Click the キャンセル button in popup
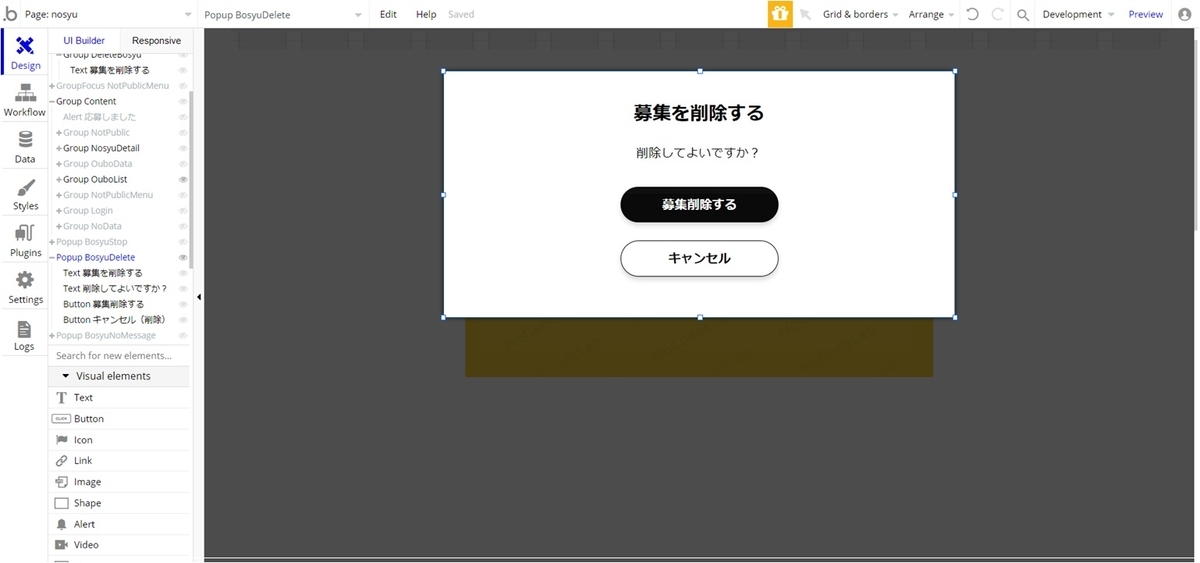Image resolution: width=1200 pixels, height=563 pixels. click(x=699, y=258)
